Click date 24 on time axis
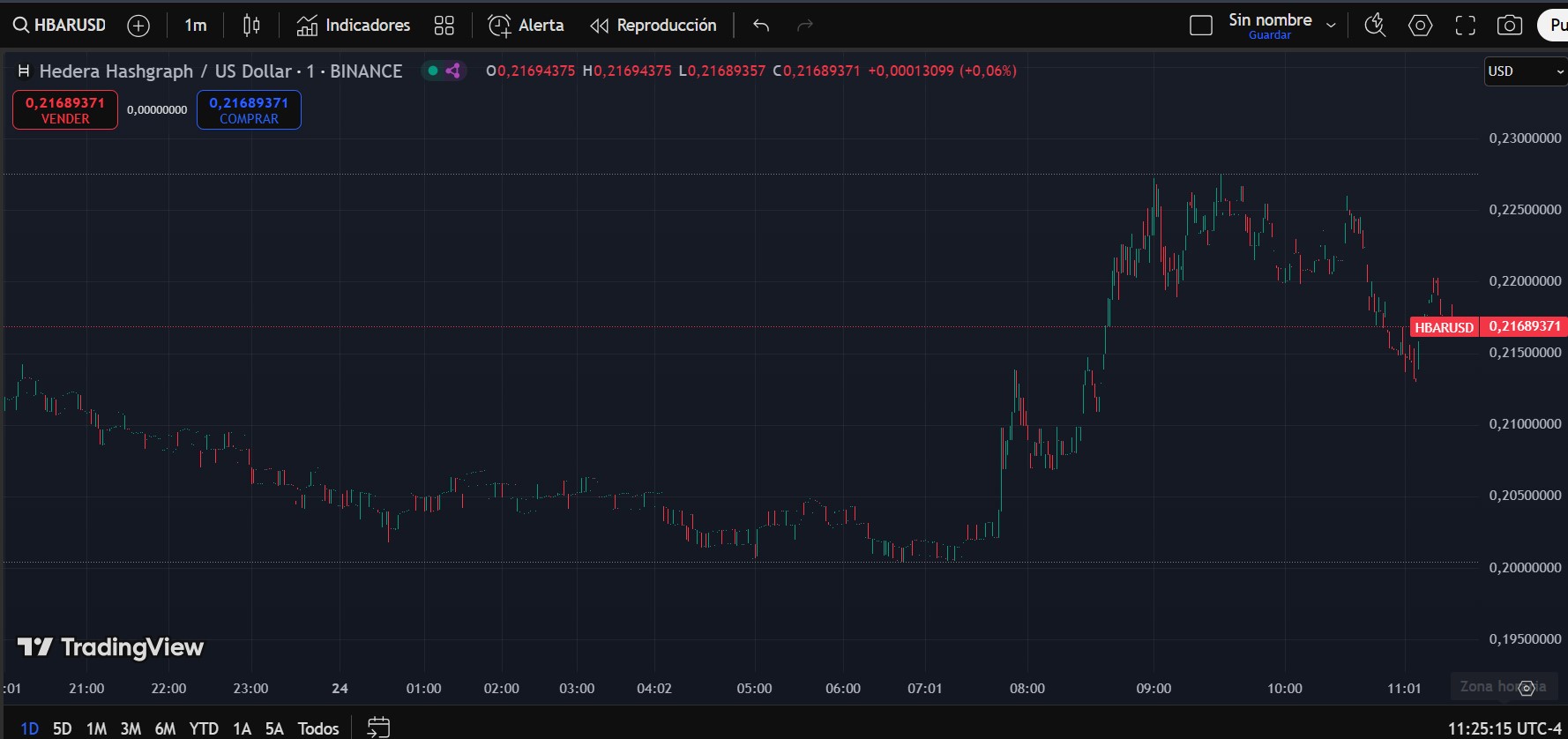Screen dimensions: 1568x739 [x=340, y=688]
